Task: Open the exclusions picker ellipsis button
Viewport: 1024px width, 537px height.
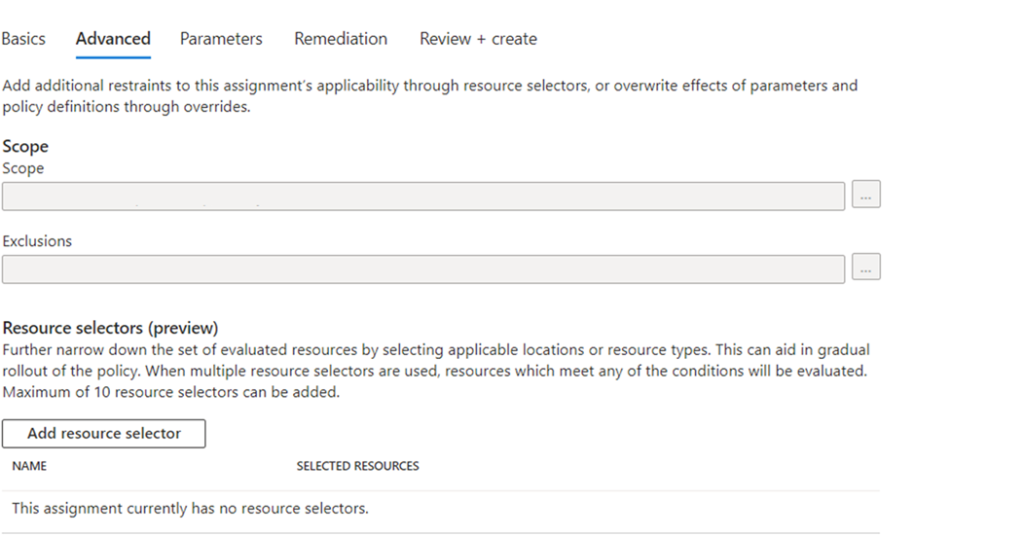Action: point(866,267)
